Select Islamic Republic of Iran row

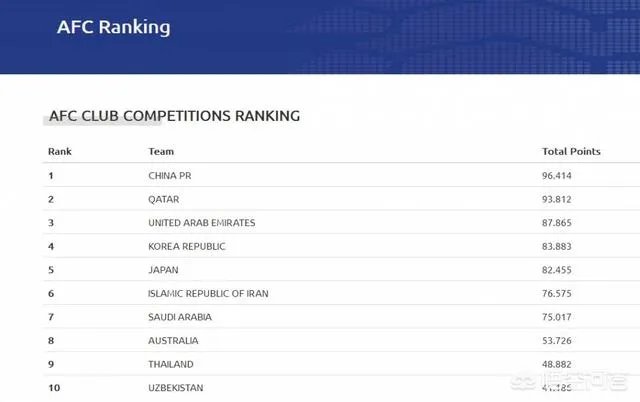coord(208,293)
